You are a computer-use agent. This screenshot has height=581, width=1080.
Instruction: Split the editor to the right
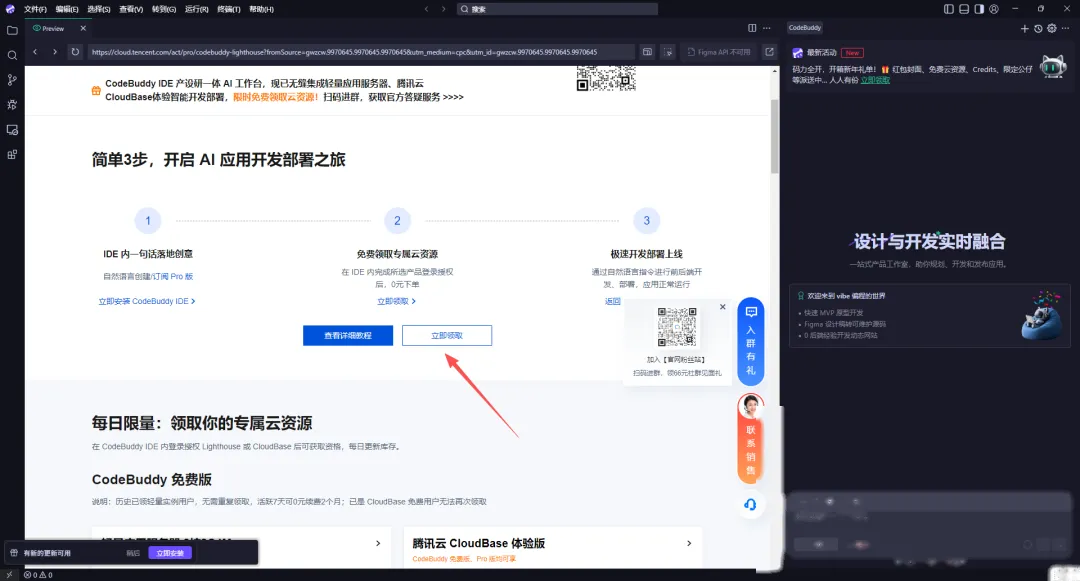click(x=752, y=28)
